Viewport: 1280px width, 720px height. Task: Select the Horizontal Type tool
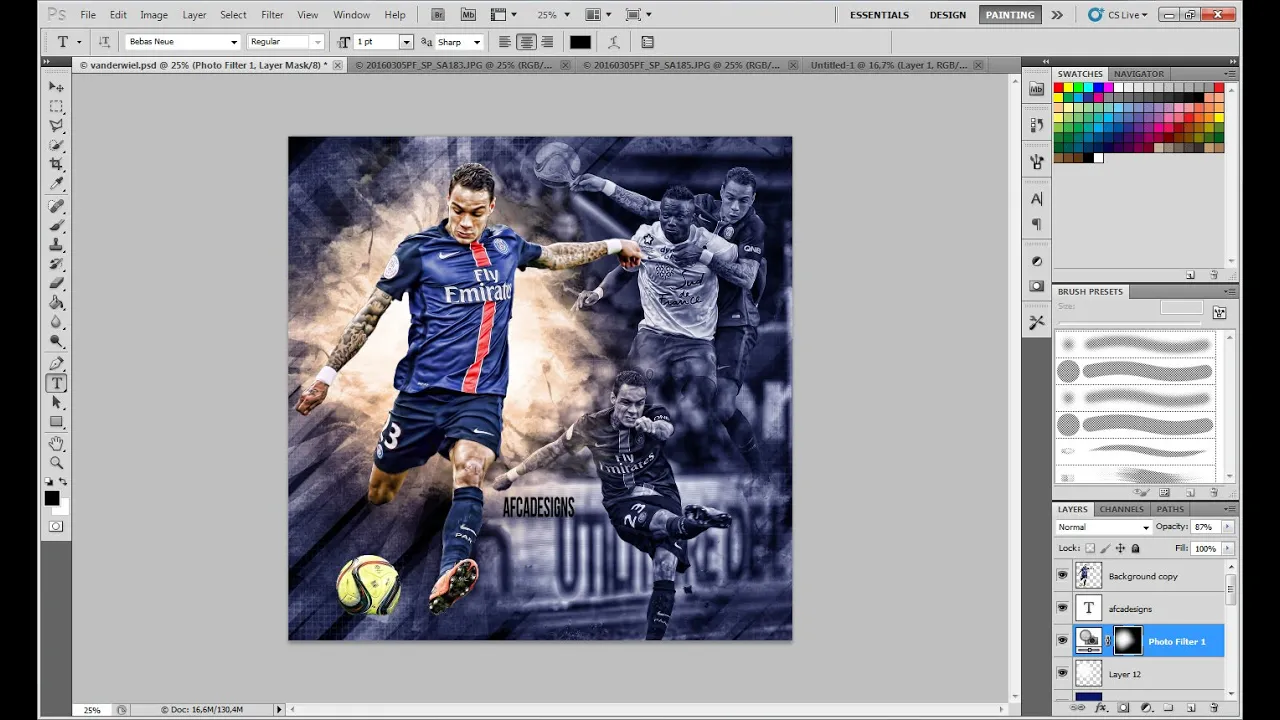[x=56, y=383]
